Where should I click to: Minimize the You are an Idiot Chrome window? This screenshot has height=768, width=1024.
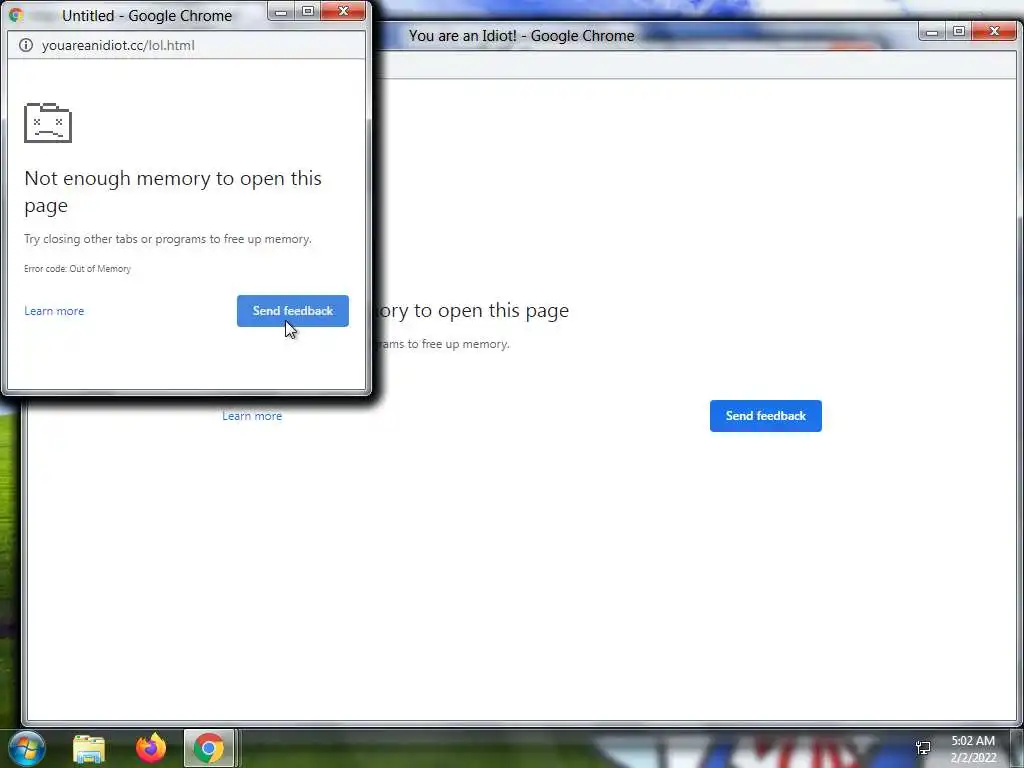click(x=932, y=31)
